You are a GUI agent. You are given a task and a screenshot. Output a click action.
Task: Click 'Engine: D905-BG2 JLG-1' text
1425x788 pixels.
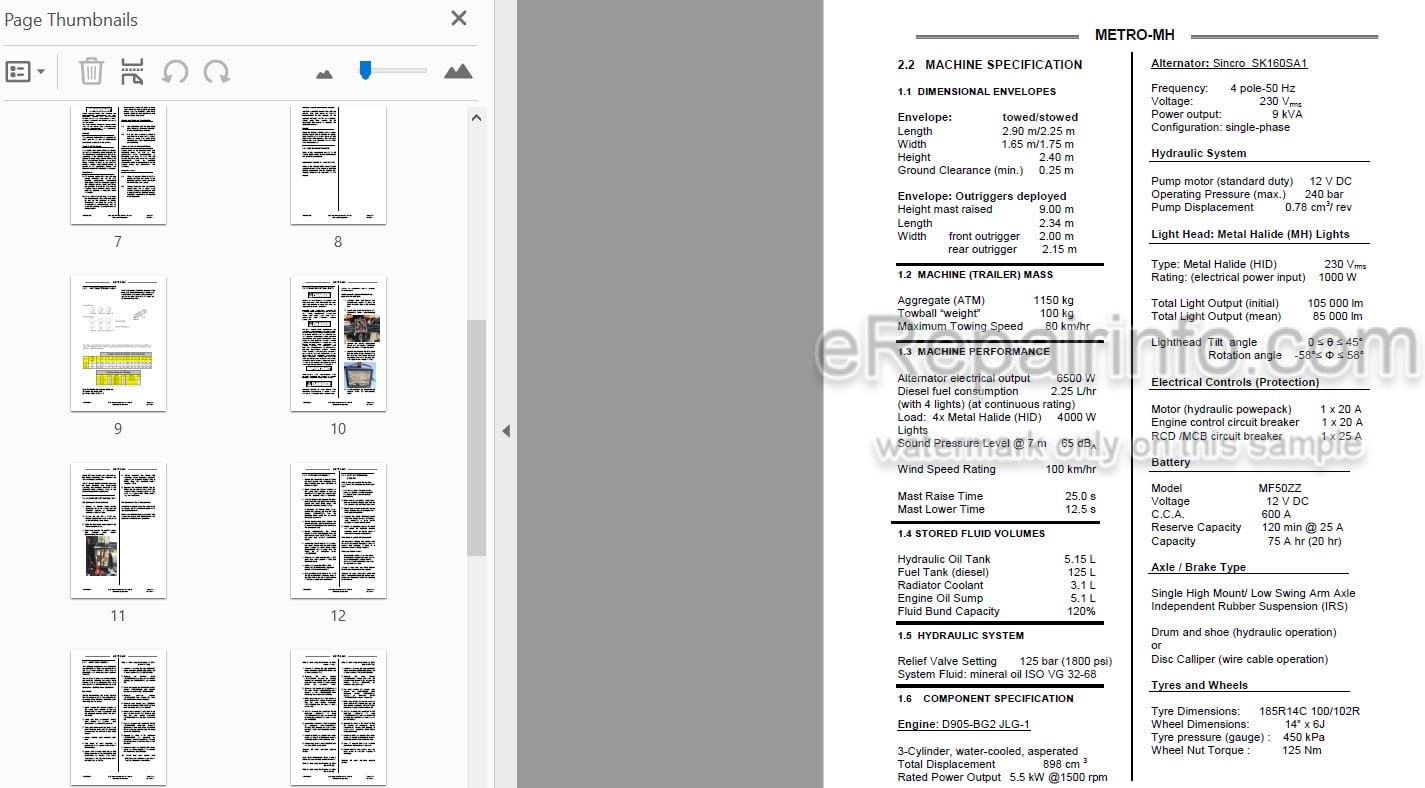(x=963, y=724)
